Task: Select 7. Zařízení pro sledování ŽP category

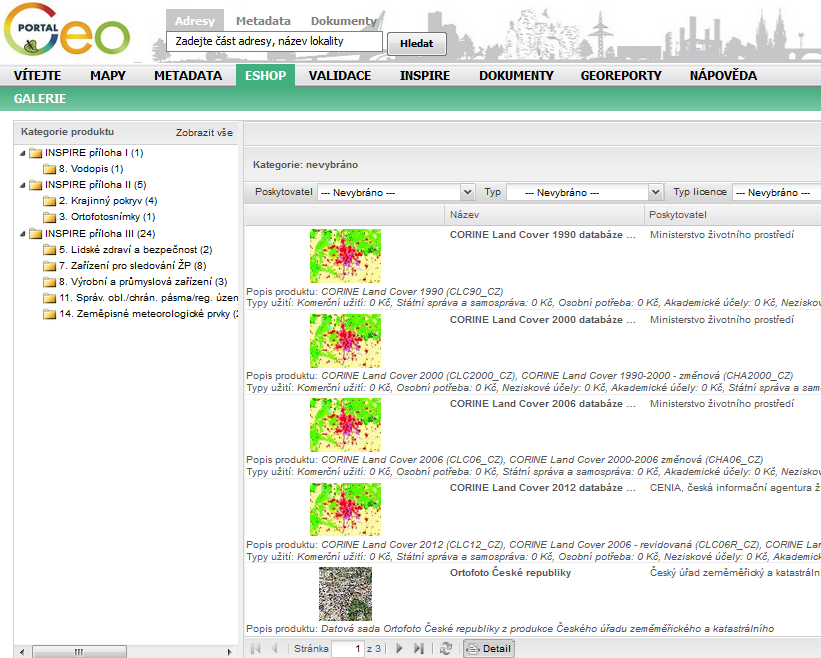Action: 132,265
